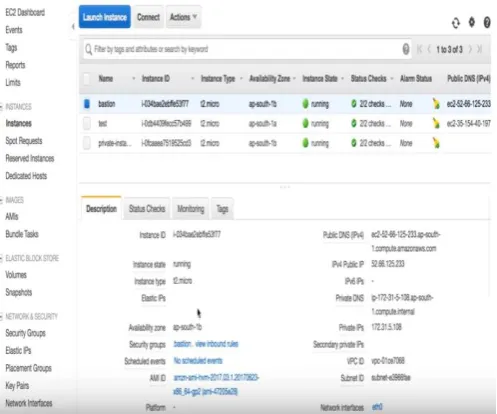This screenshot has height=414, width=497.
Task: Open the settings gear icon
Action: pos(472,22)
